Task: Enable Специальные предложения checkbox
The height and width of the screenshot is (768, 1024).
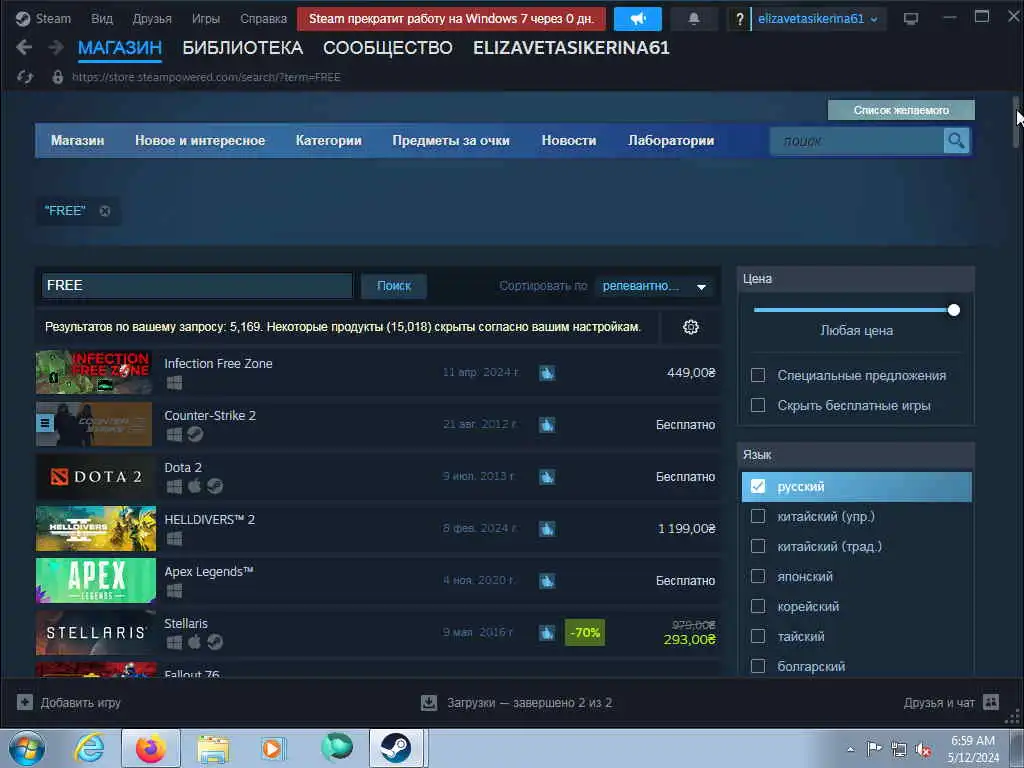Action: [x=758, y=376]
